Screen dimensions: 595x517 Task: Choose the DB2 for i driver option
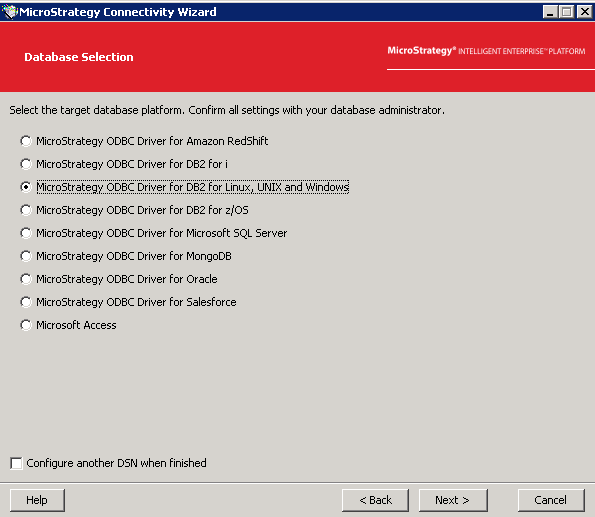click(124, 164)
